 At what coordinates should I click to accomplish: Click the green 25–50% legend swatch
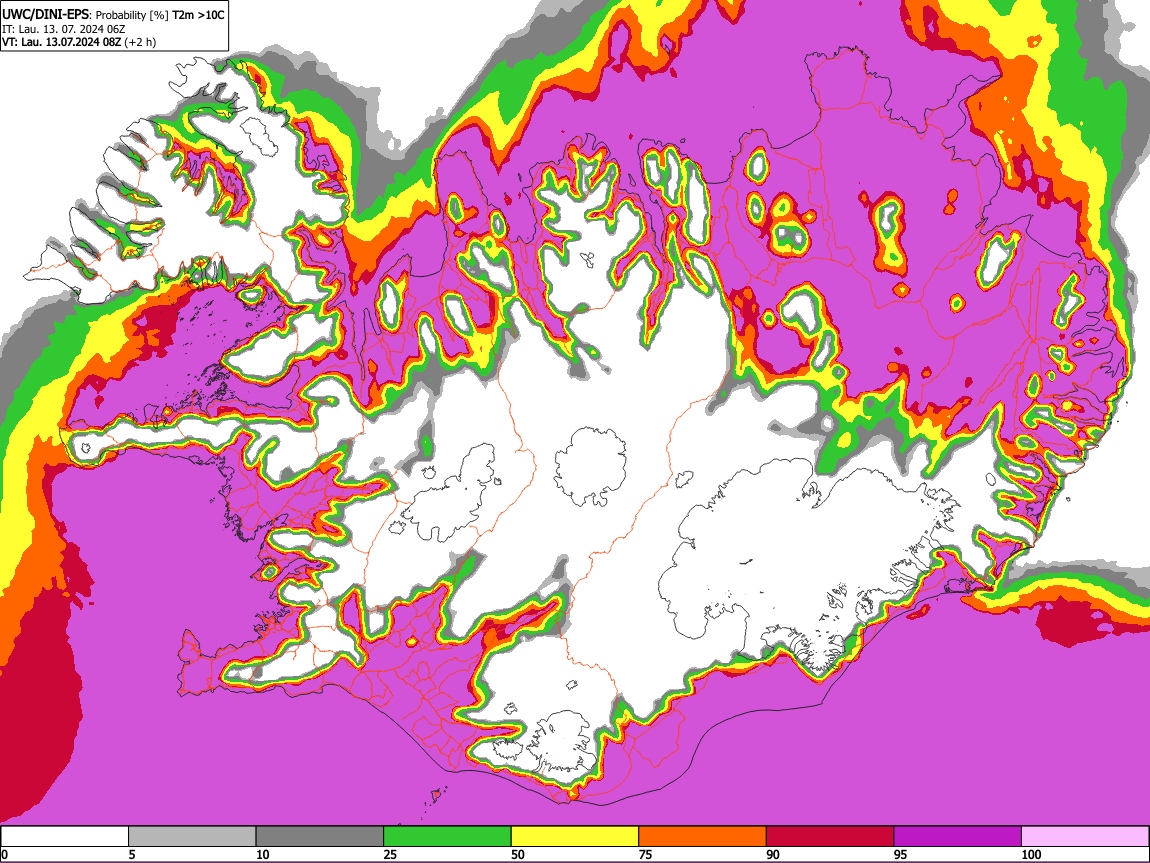(x=447, y=836)
